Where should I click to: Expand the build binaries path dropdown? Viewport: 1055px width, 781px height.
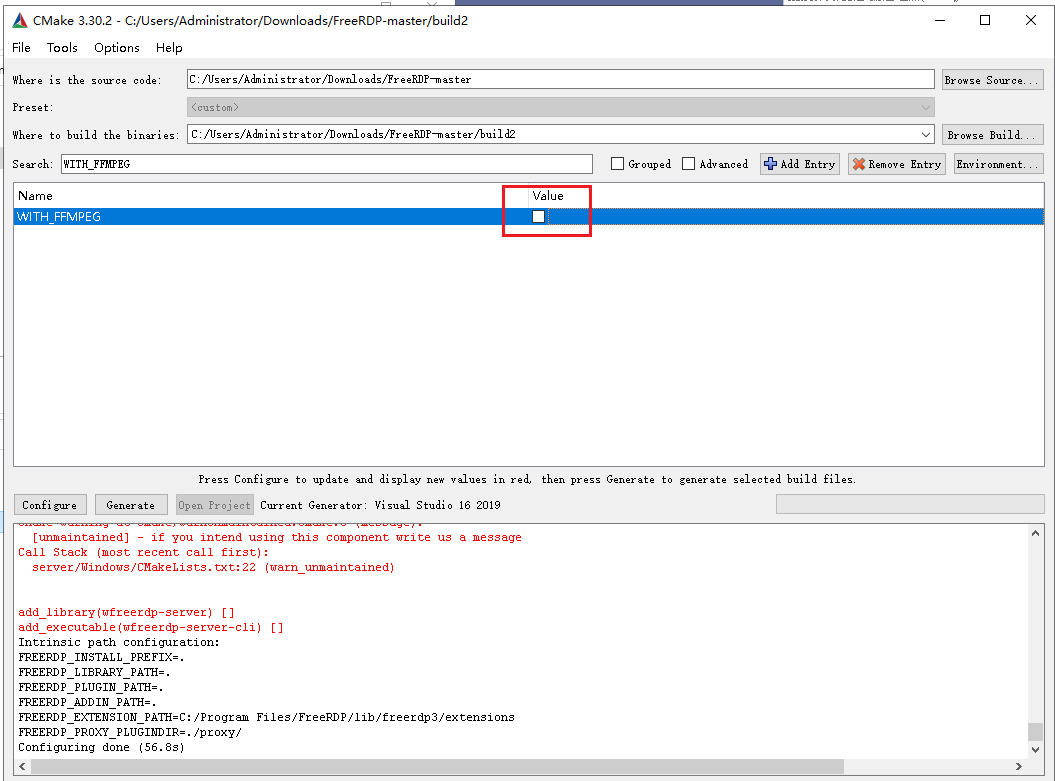pyautogui.click(x=926, y=135)
